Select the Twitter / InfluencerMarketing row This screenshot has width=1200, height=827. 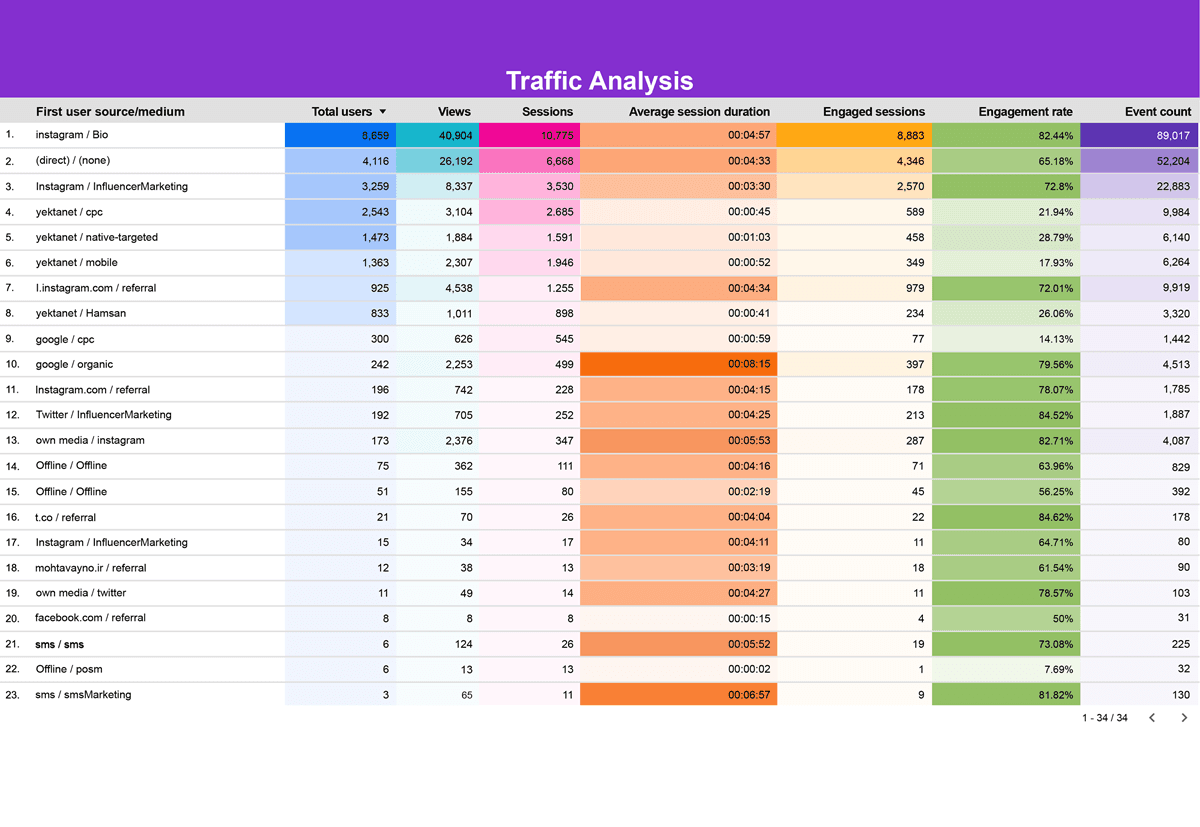coord(103,415)
